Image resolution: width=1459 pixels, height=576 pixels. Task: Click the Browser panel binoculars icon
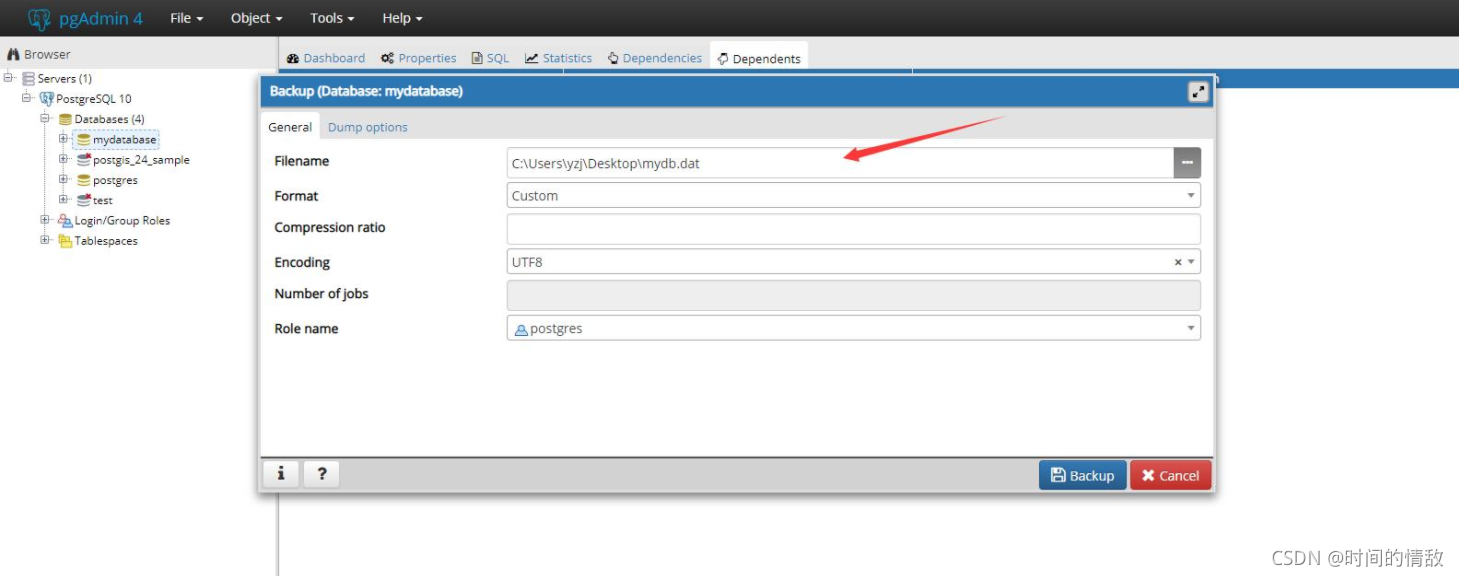[14, 54]
